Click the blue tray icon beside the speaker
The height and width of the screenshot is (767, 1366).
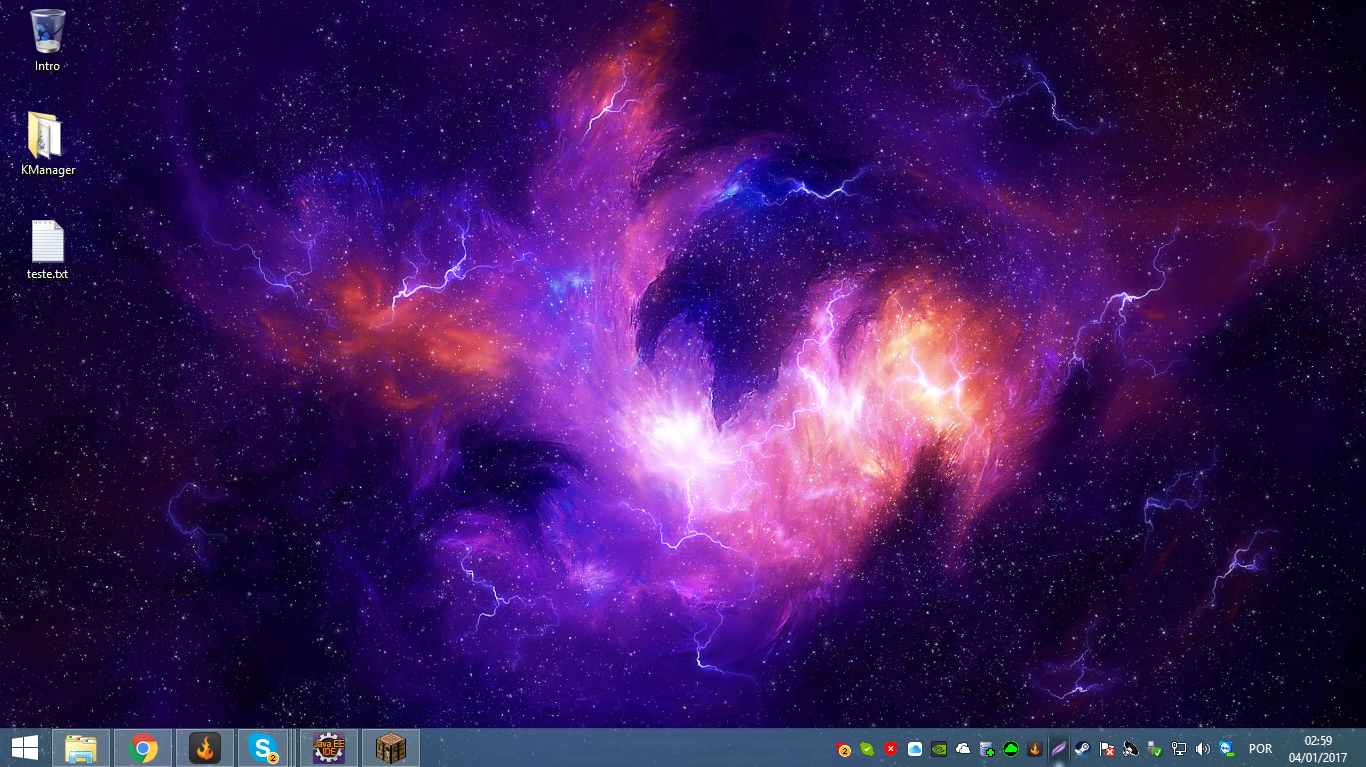pos(1227,749)
